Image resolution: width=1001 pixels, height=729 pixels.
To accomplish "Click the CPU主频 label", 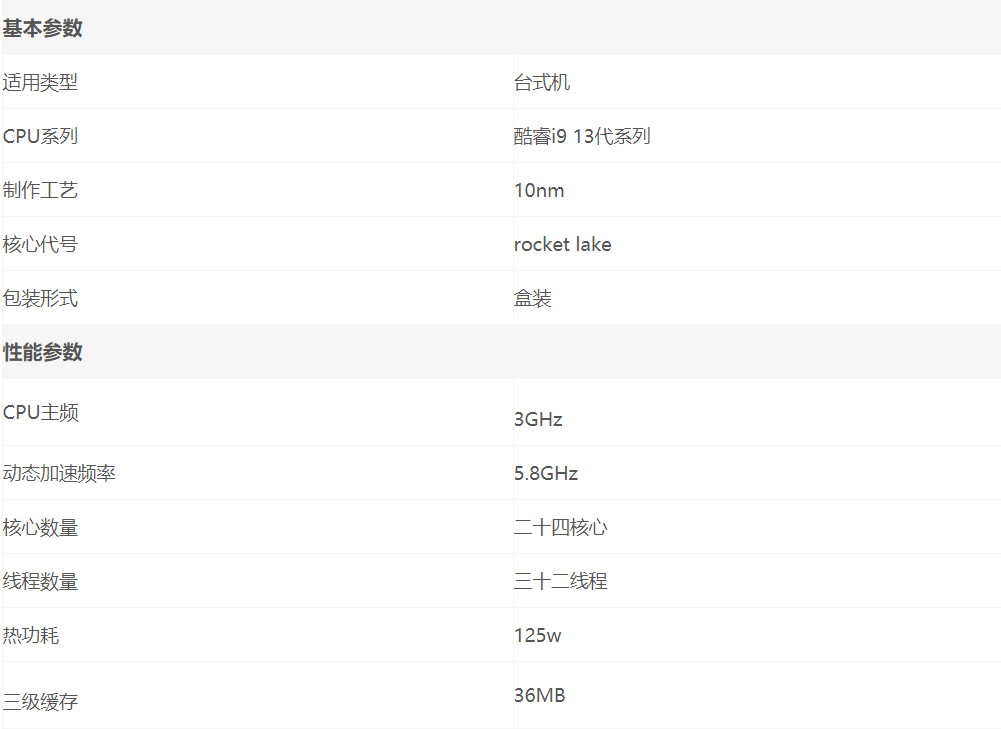I will 41,412.
